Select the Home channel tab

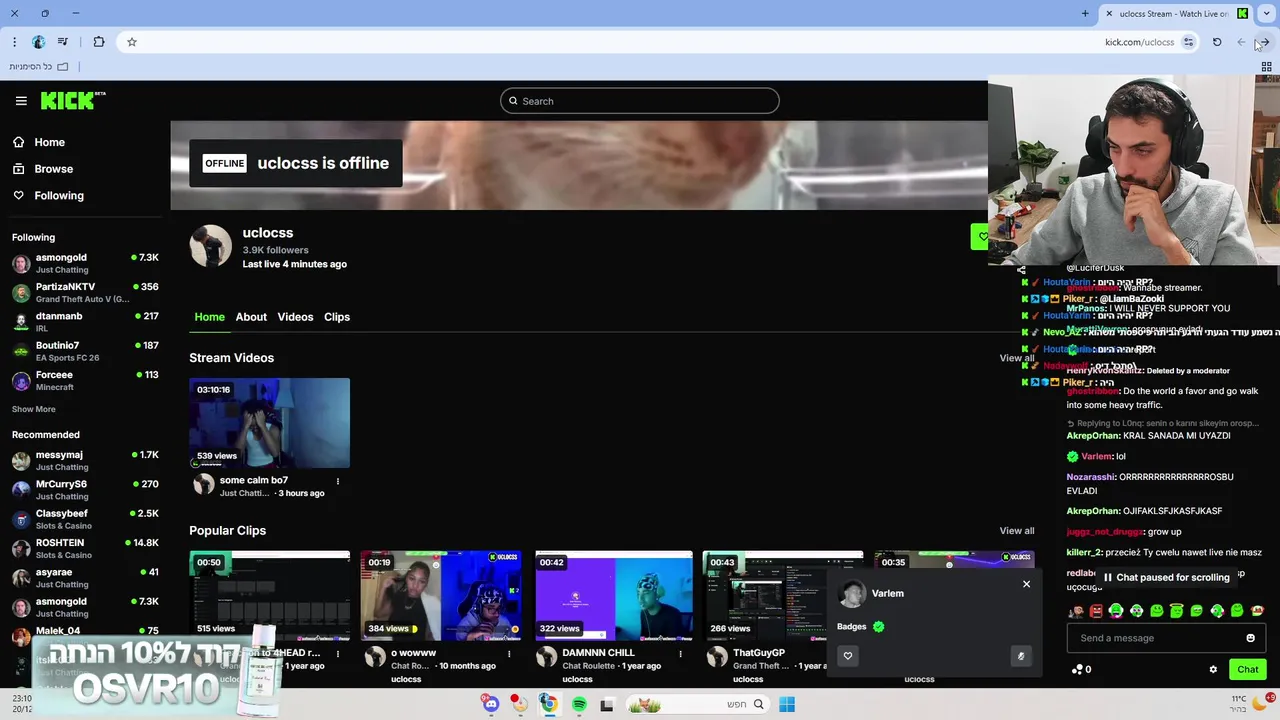click(209, 317)
